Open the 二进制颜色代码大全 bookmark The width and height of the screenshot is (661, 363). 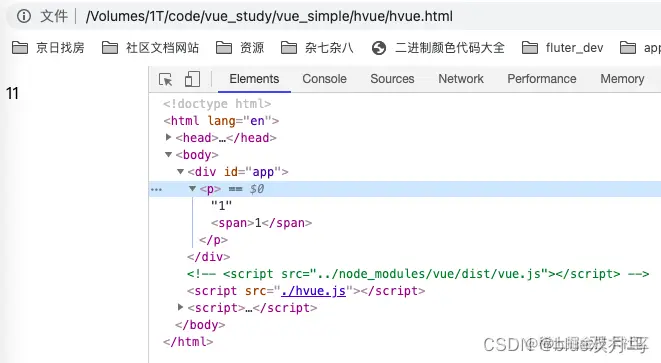(x=438, y=48)
